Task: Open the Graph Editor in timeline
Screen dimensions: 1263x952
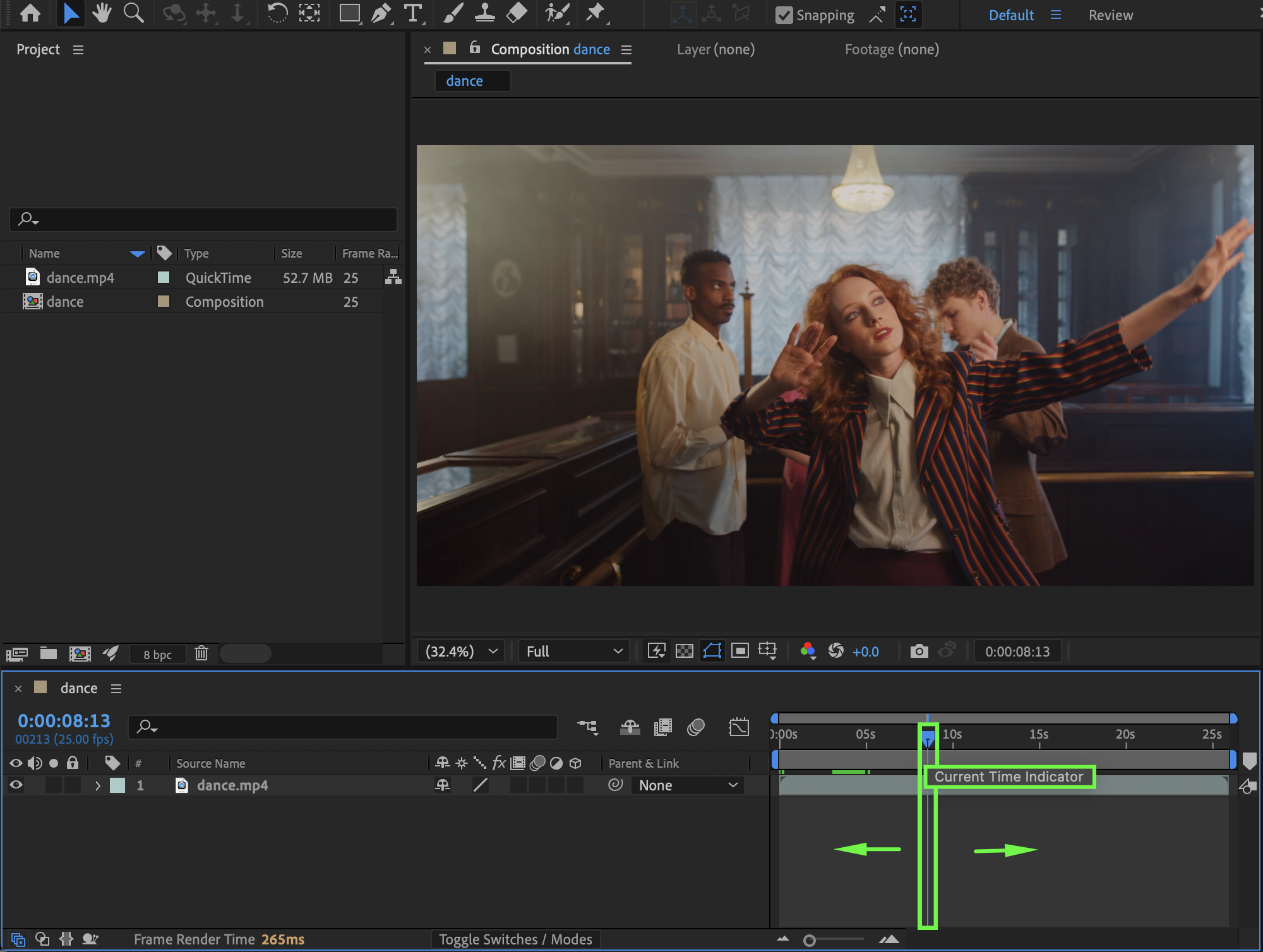Action: pyautogui.click(x=738, y=727)
